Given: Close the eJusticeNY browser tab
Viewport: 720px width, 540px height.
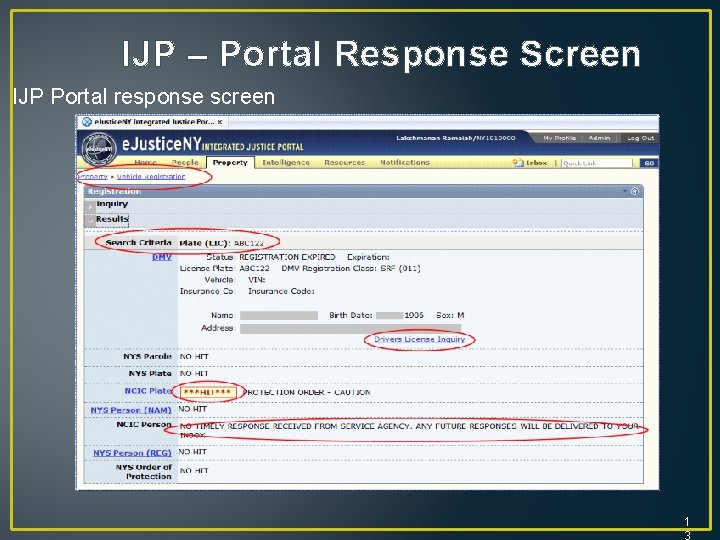Looking at the screenshot, I should [x=220, y=122].
